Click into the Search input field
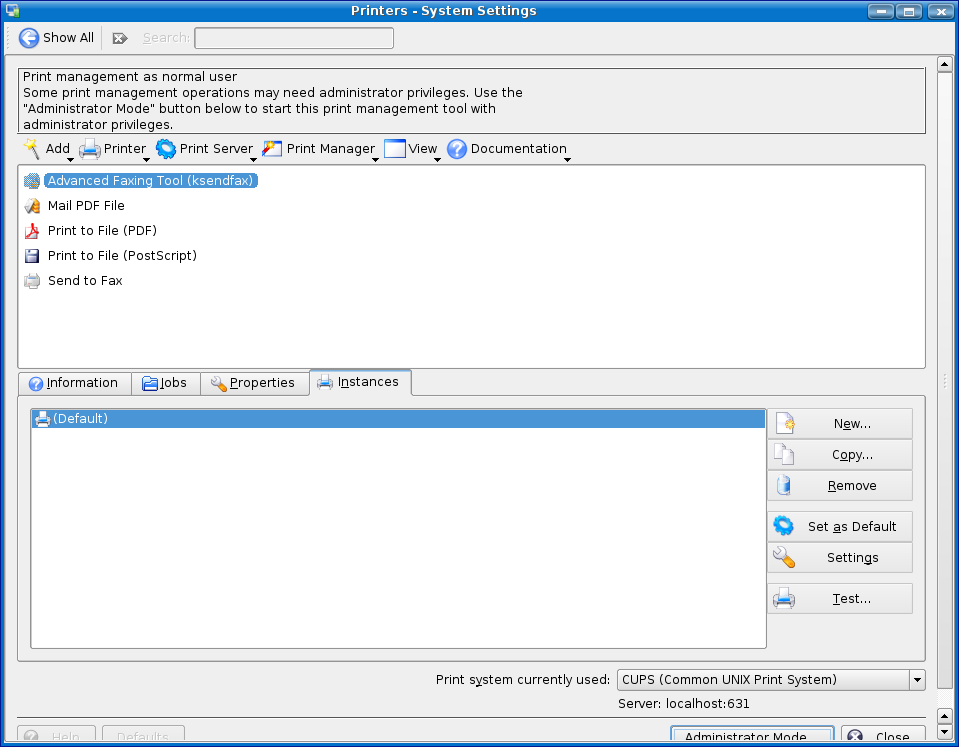The width and height of the screenshot is (959, 747). 294,38
